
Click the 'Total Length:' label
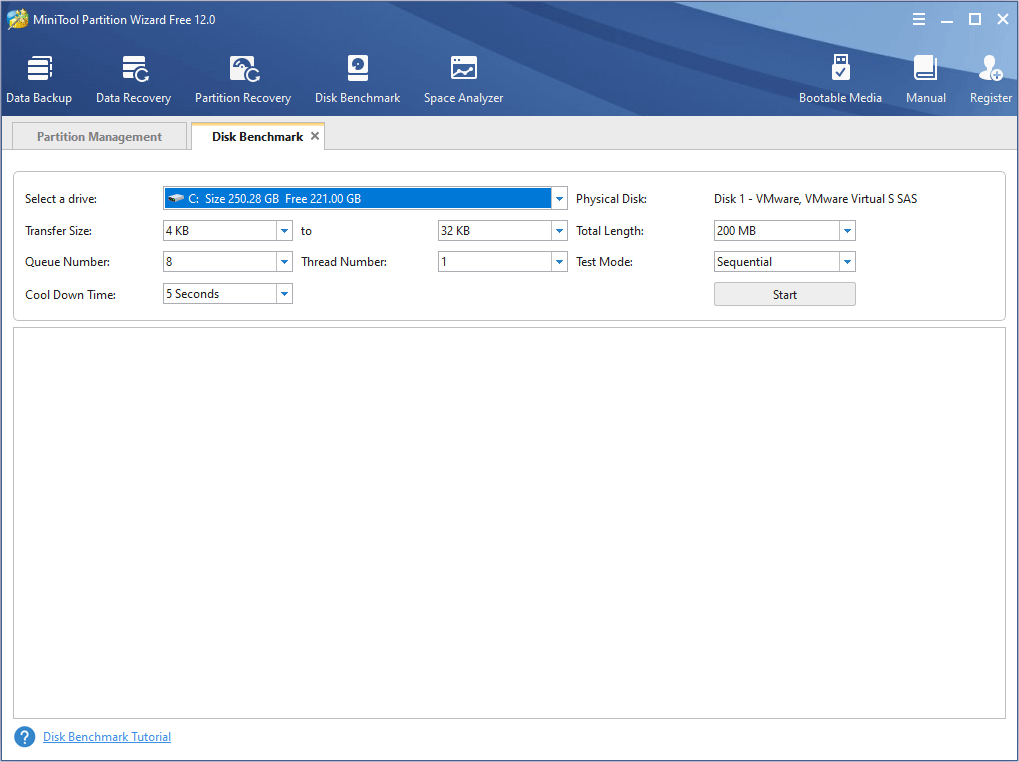610,231
